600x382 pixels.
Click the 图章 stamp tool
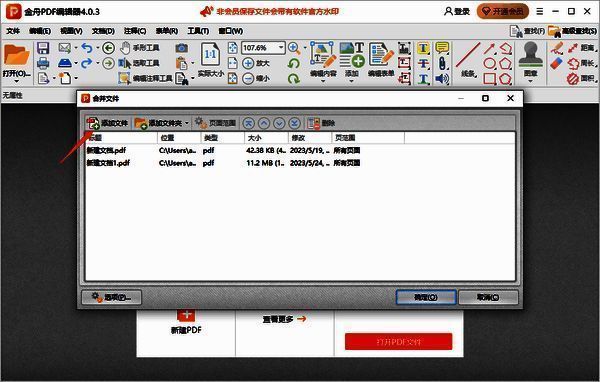530,60
